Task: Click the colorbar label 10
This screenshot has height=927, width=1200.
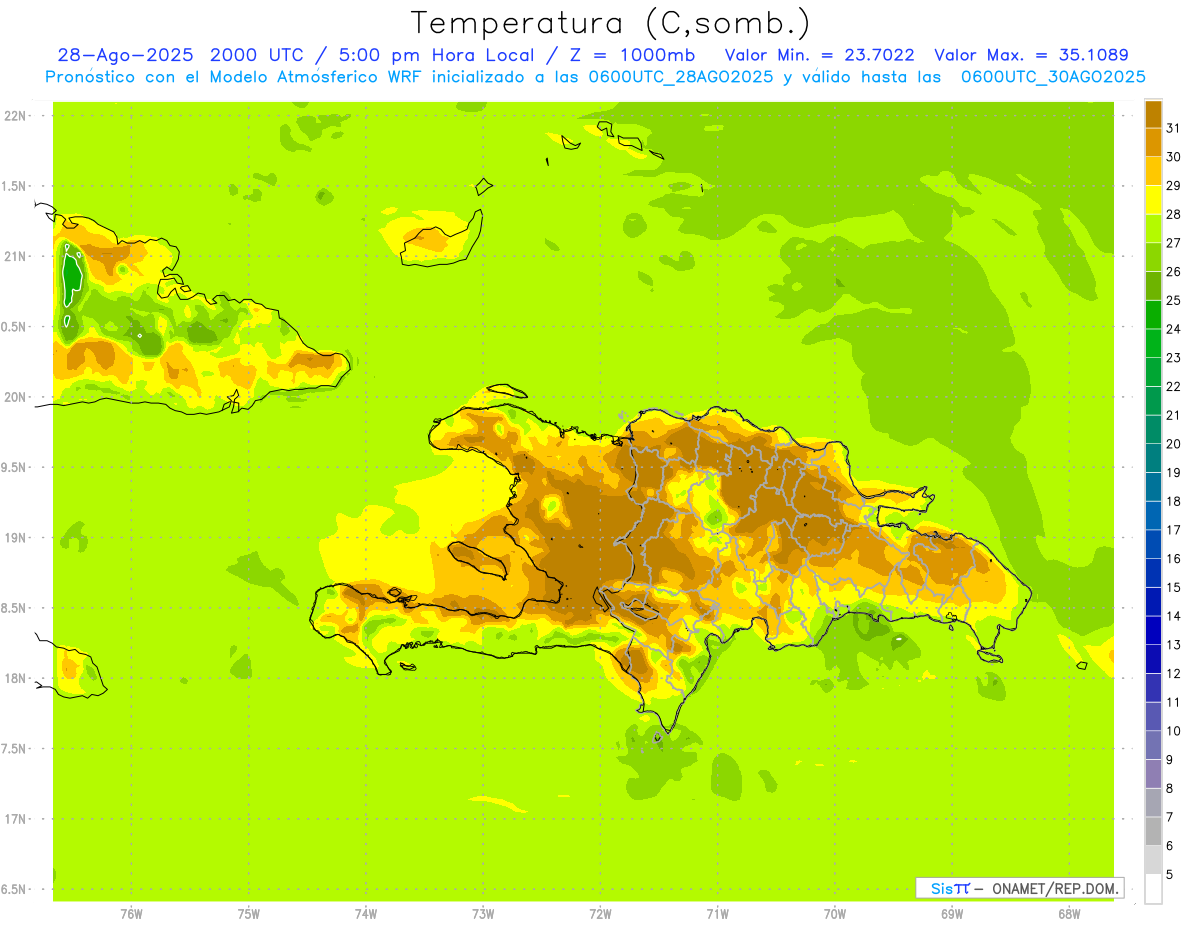Action: pos(1174,732)
